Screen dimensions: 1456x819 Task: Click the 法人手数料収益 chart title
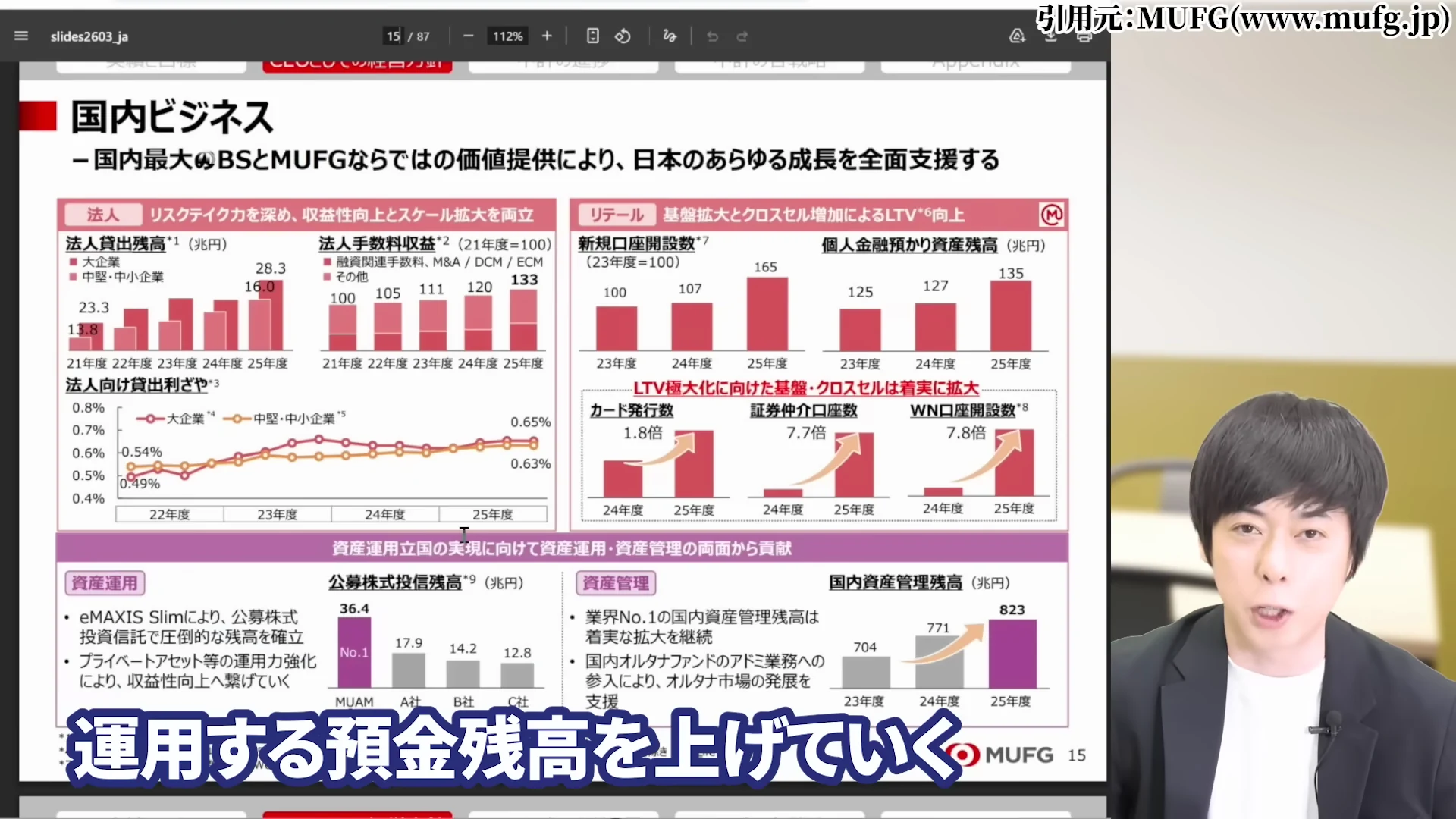pyautogui.click(x=377, y=243)
